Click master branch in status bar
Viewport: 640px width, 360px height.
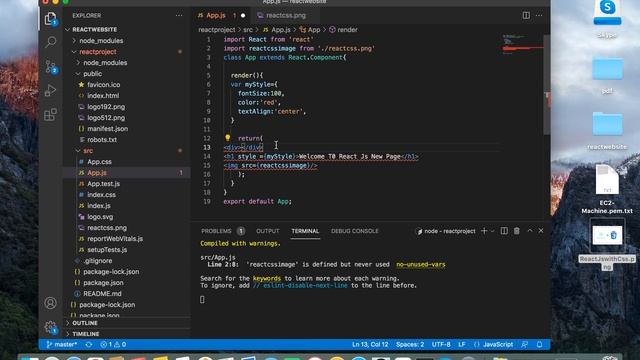pos(62,344)
